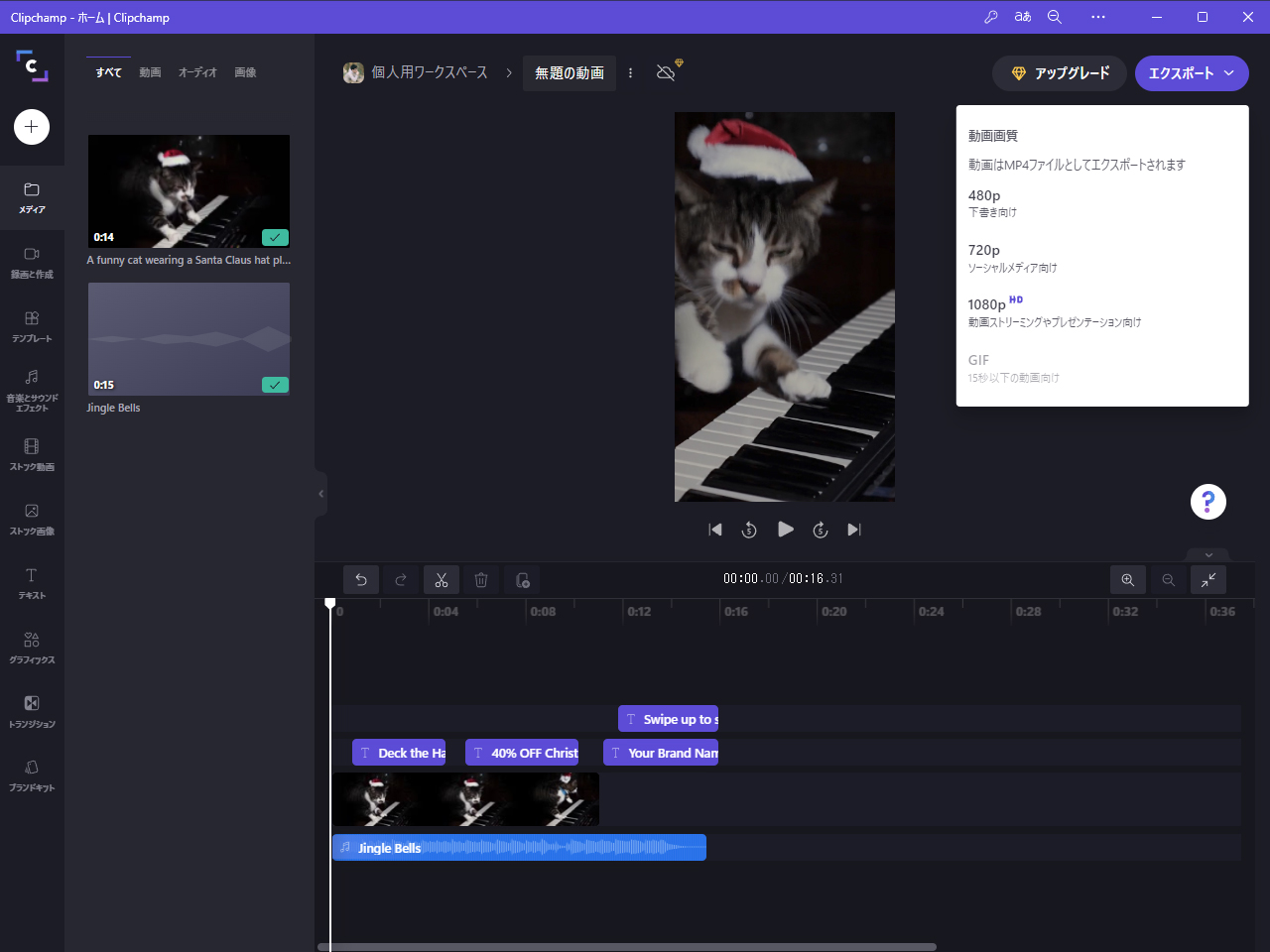This screenshot has height=952, width=1270.
Task: Click the Clipchamp logo icon
Action: 32,65
